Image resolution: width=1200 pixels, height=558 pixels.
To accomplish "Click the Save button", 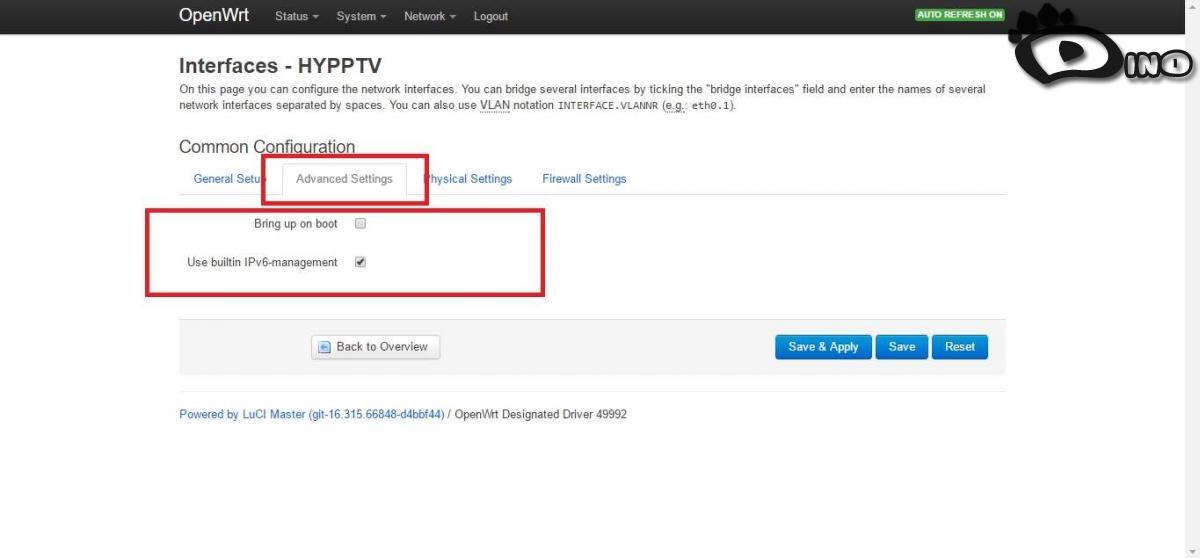I will coord(902,347).
